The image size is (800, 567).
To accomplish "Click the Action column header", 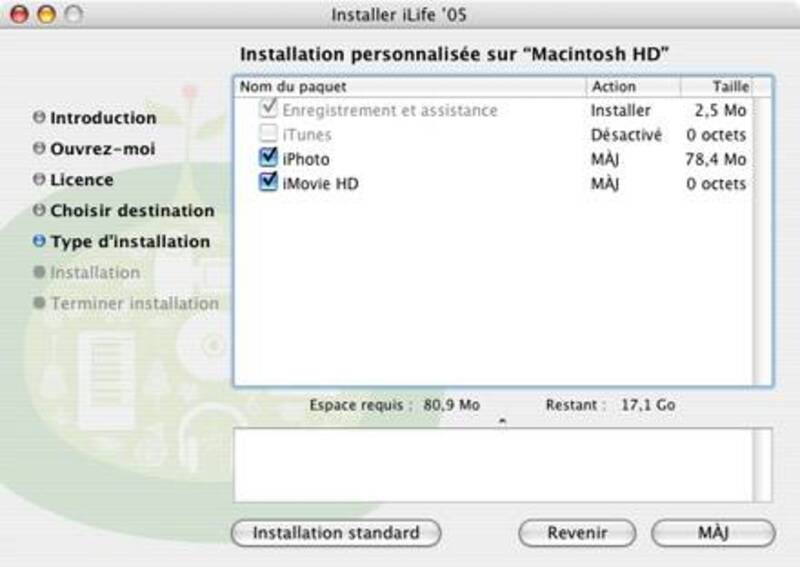I will click(633, 87).
